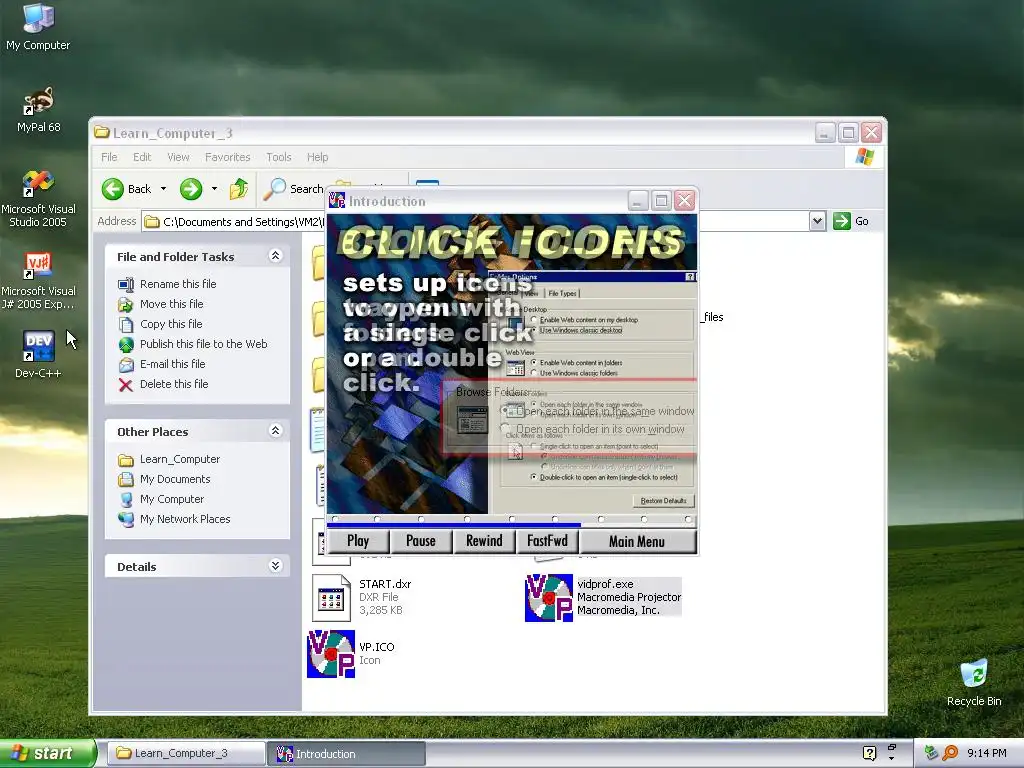
Task: Click Publish this file to the Web
Action: [x=203, y=344]
